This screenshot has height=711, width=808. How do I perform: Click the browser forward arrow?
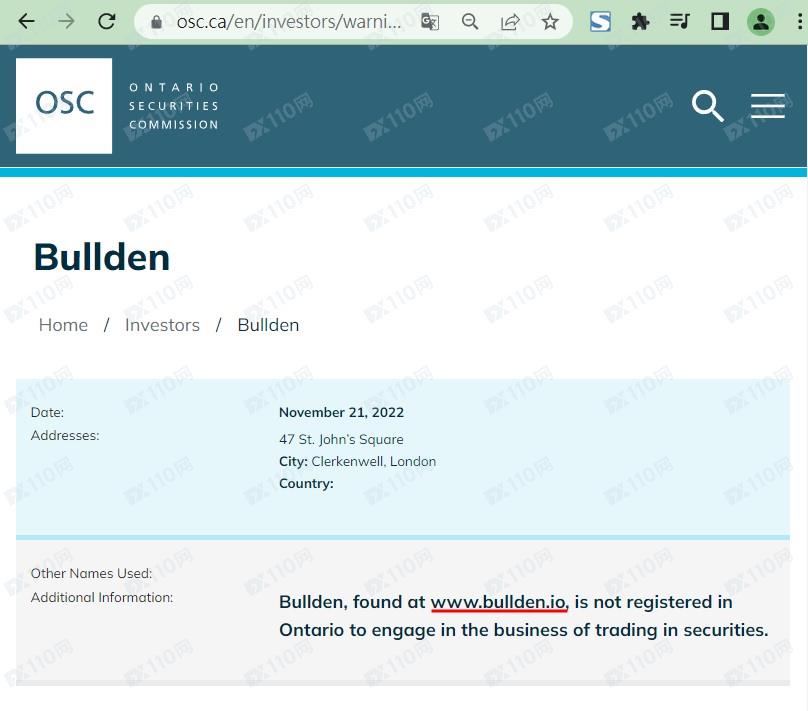pos(66,21)
